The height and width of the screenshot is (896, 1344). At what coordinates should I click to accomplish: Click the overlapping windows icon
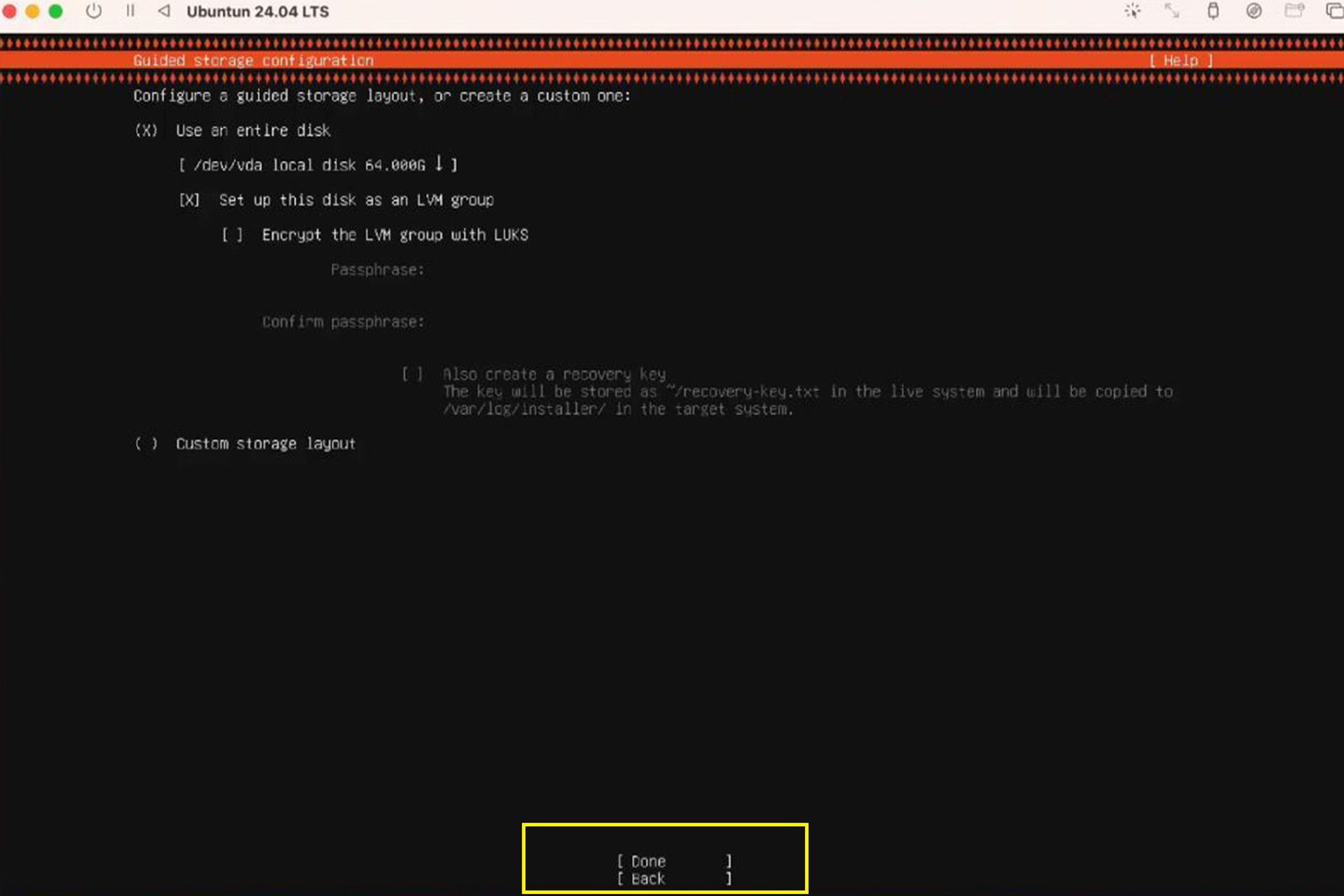coord(1334,11)
